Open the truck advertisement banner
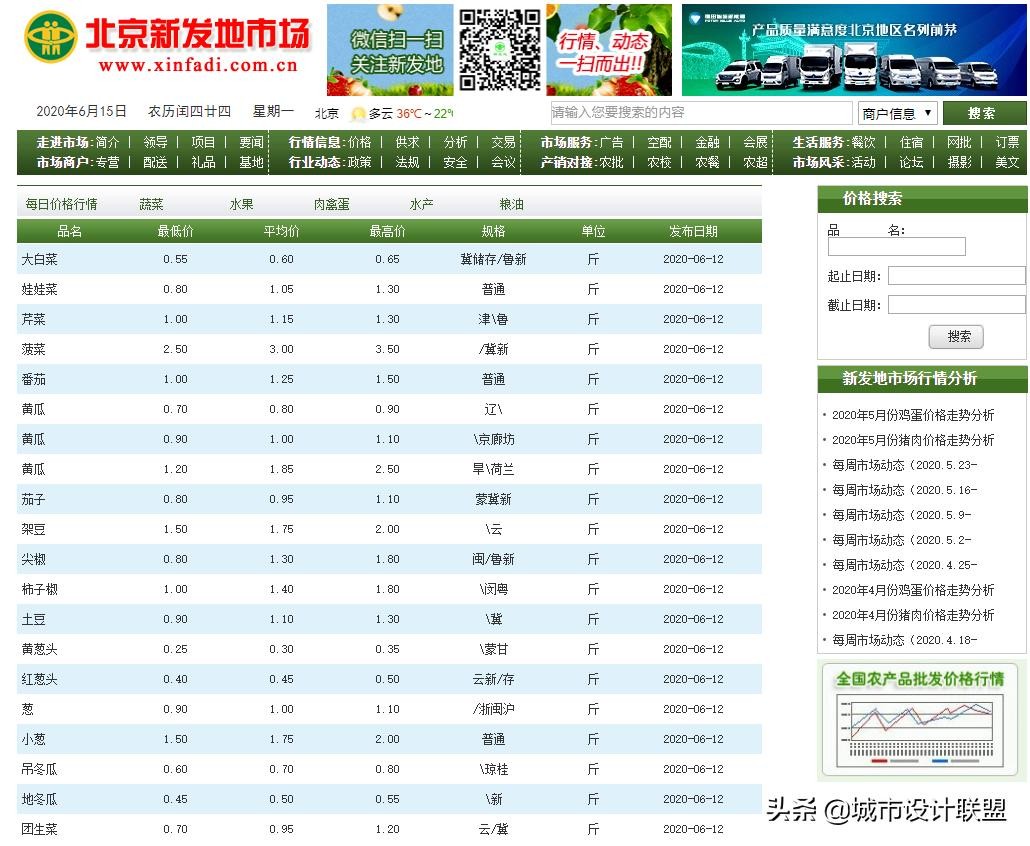Screen dimensions: 1030x846 tap(854, 50)
